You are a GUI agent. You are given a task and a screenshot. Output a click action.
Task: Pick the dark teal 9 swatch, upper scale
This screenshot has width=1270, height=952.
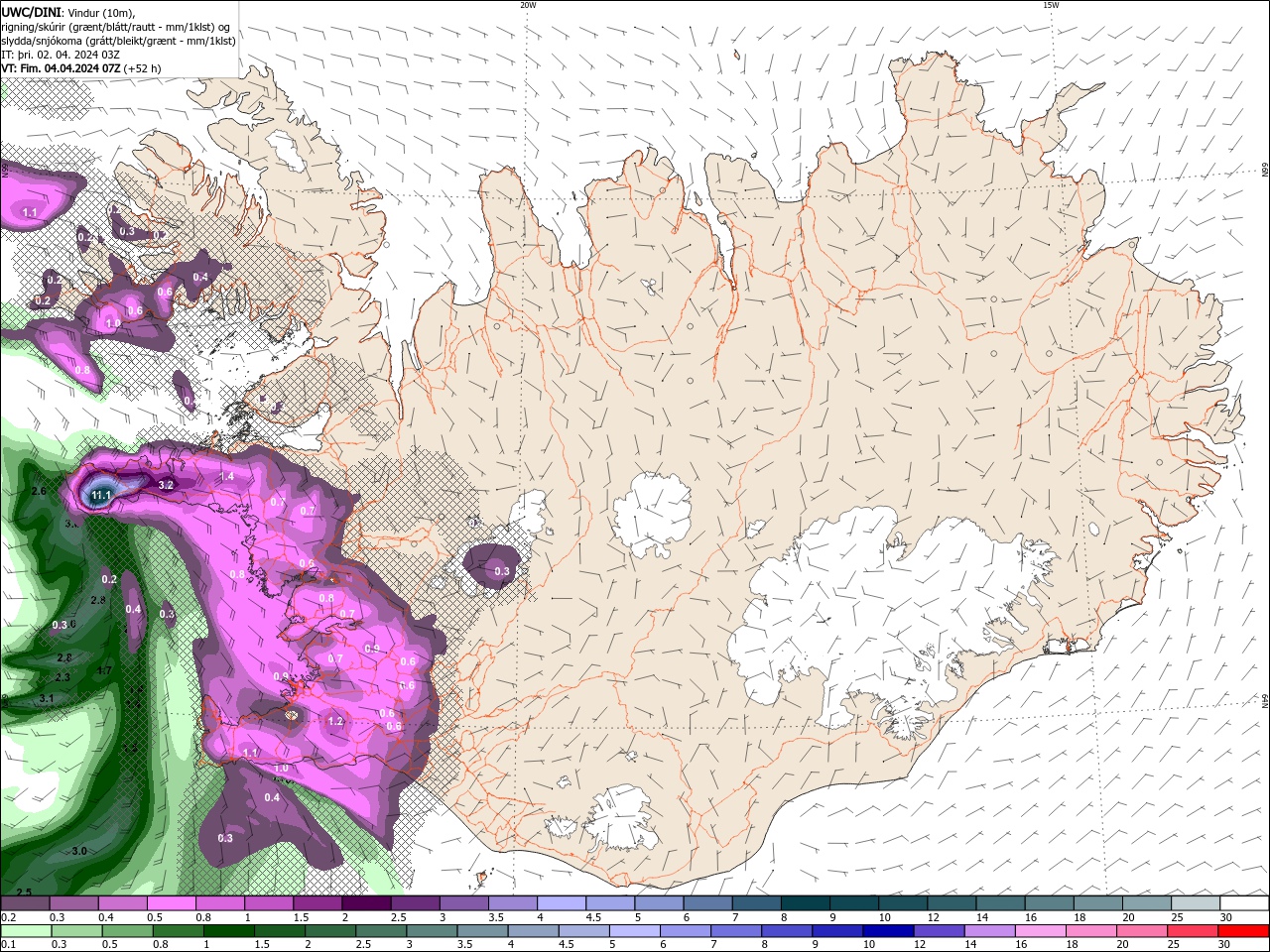pos(852,903)
